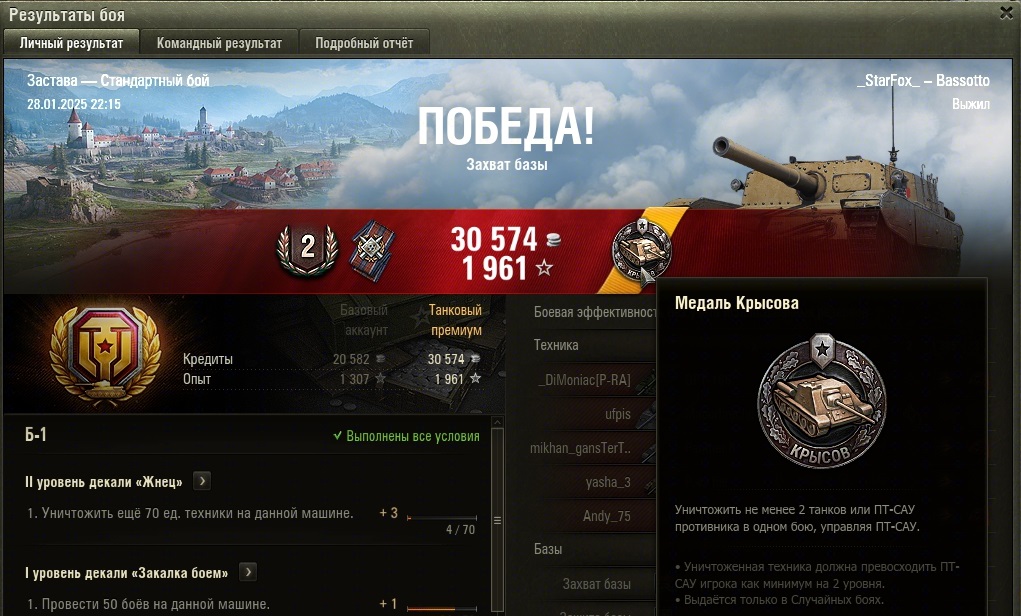Select the Личный результат tab

tap(71, 43)
